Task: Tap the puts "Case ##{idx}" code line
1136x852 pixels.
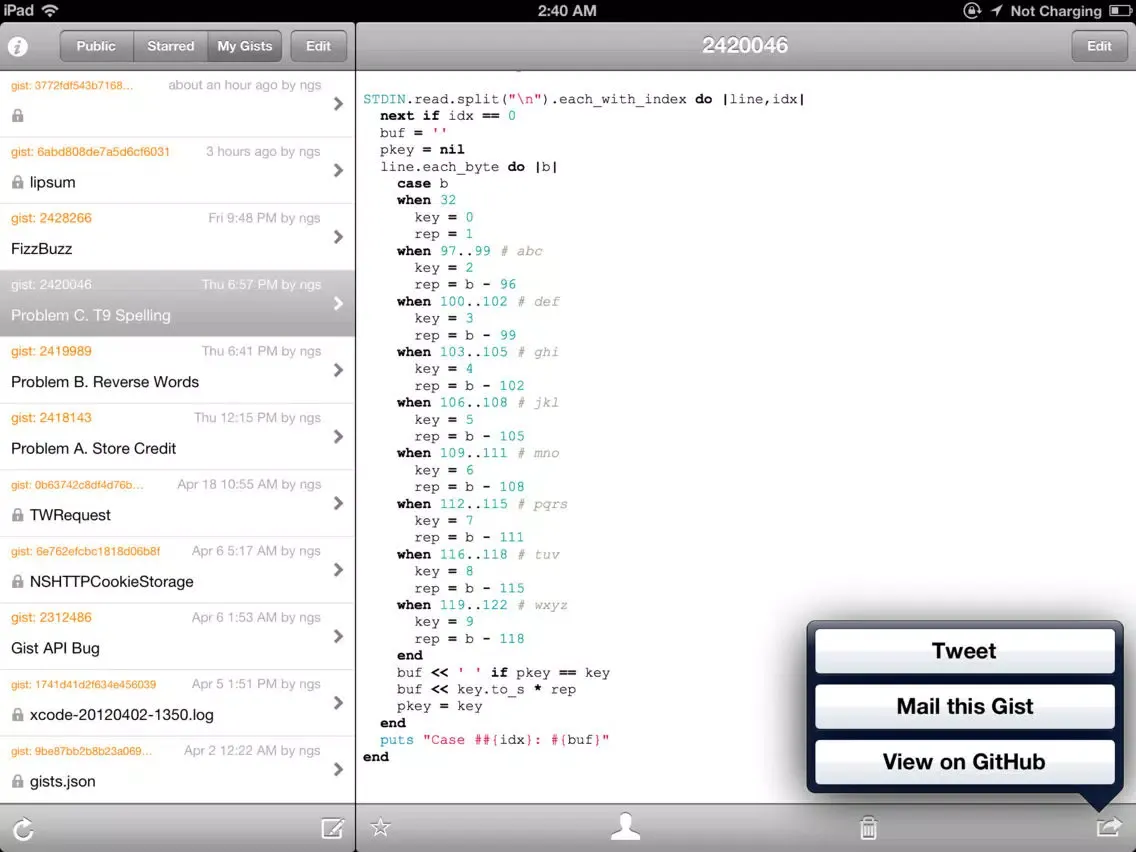Action: 494,740
